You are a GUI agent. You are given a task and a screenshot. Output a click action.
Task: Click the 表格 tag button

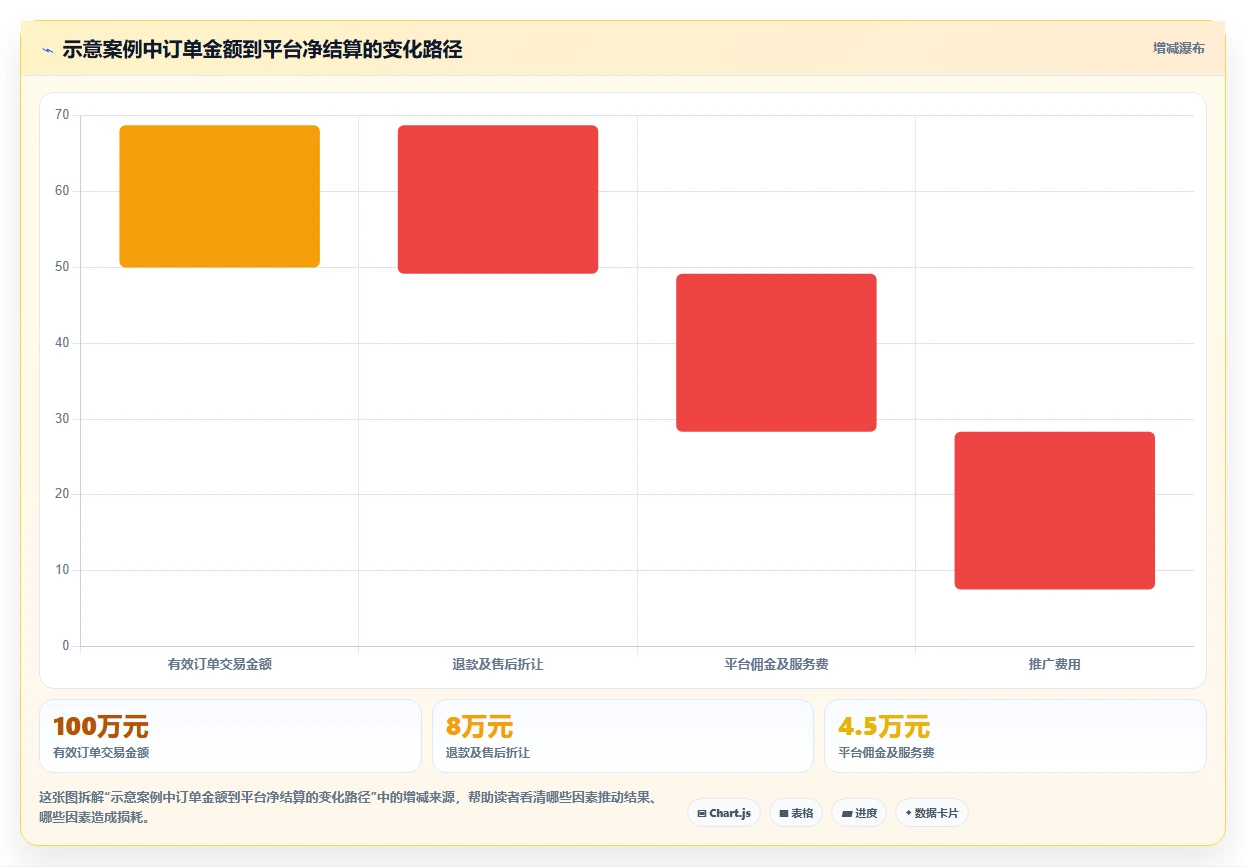(796, 813)
